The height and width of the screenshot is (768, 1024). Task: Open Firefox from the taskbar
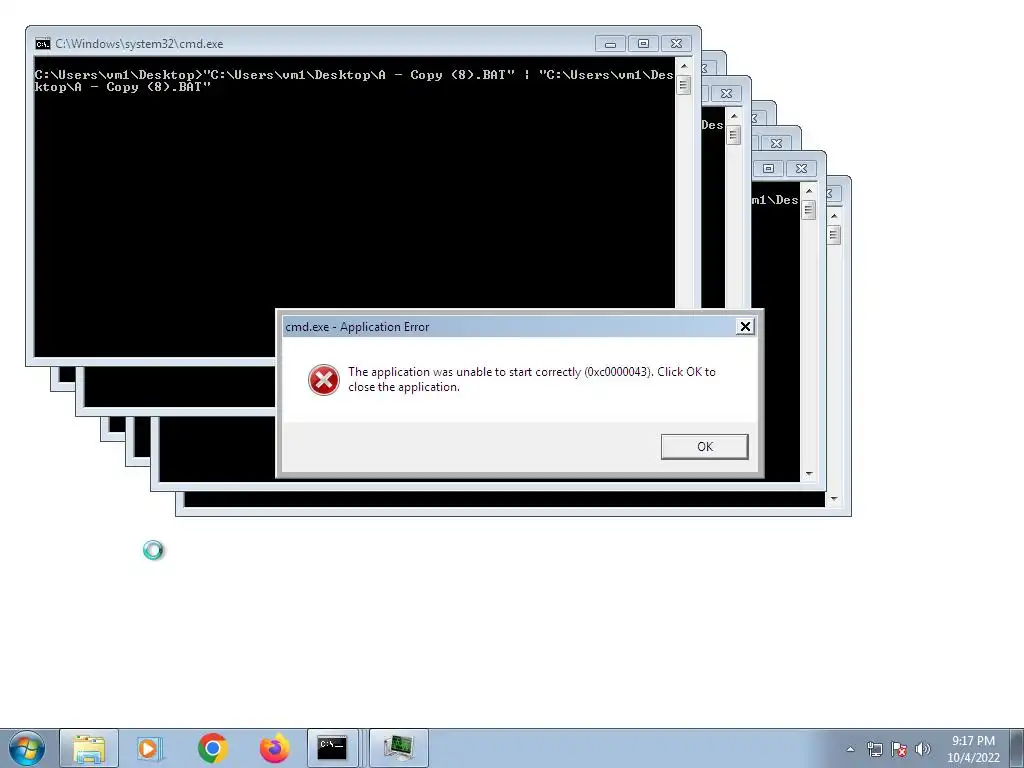click(x=274, y=748)
